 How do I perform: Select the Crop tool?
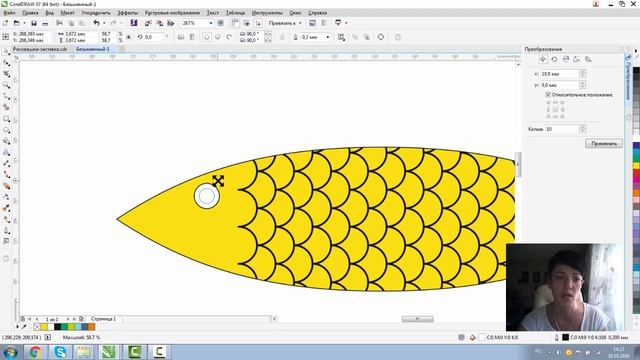click(6, 74)
